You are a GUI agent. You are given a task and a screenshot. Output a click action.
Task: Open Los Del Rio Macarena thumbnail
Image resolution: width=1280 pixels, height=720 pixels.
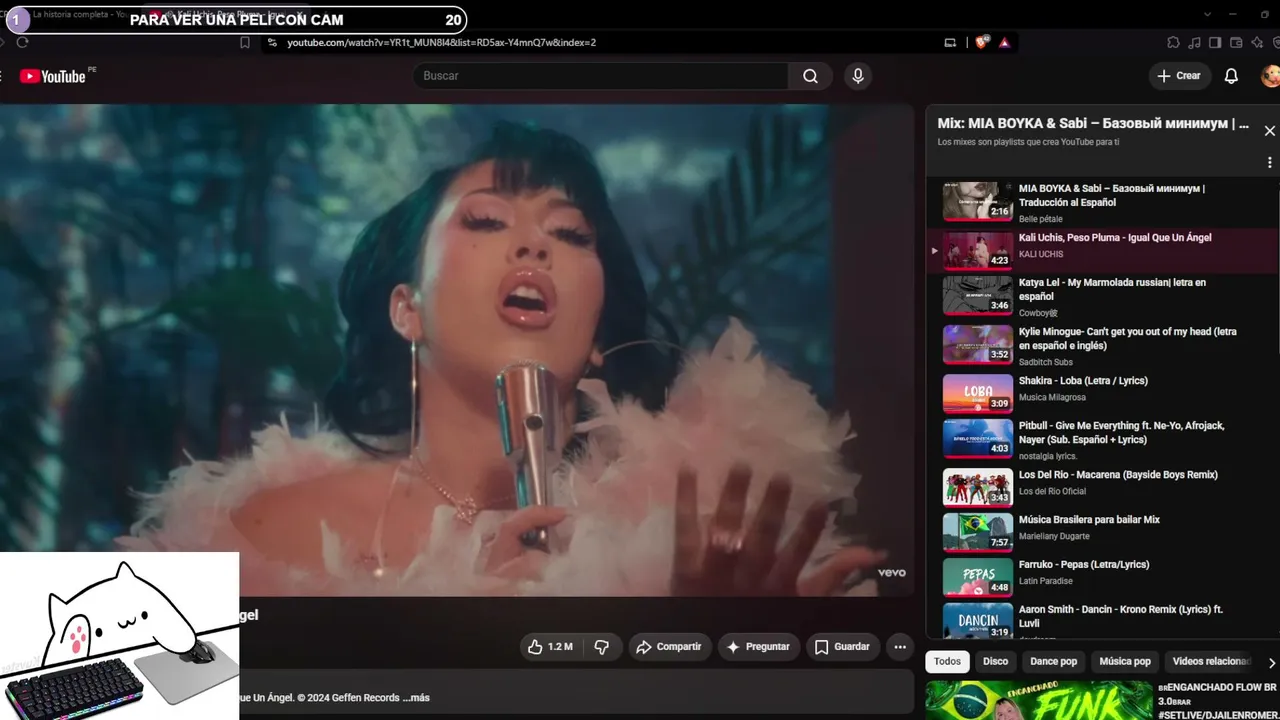(x=978, y=487)
